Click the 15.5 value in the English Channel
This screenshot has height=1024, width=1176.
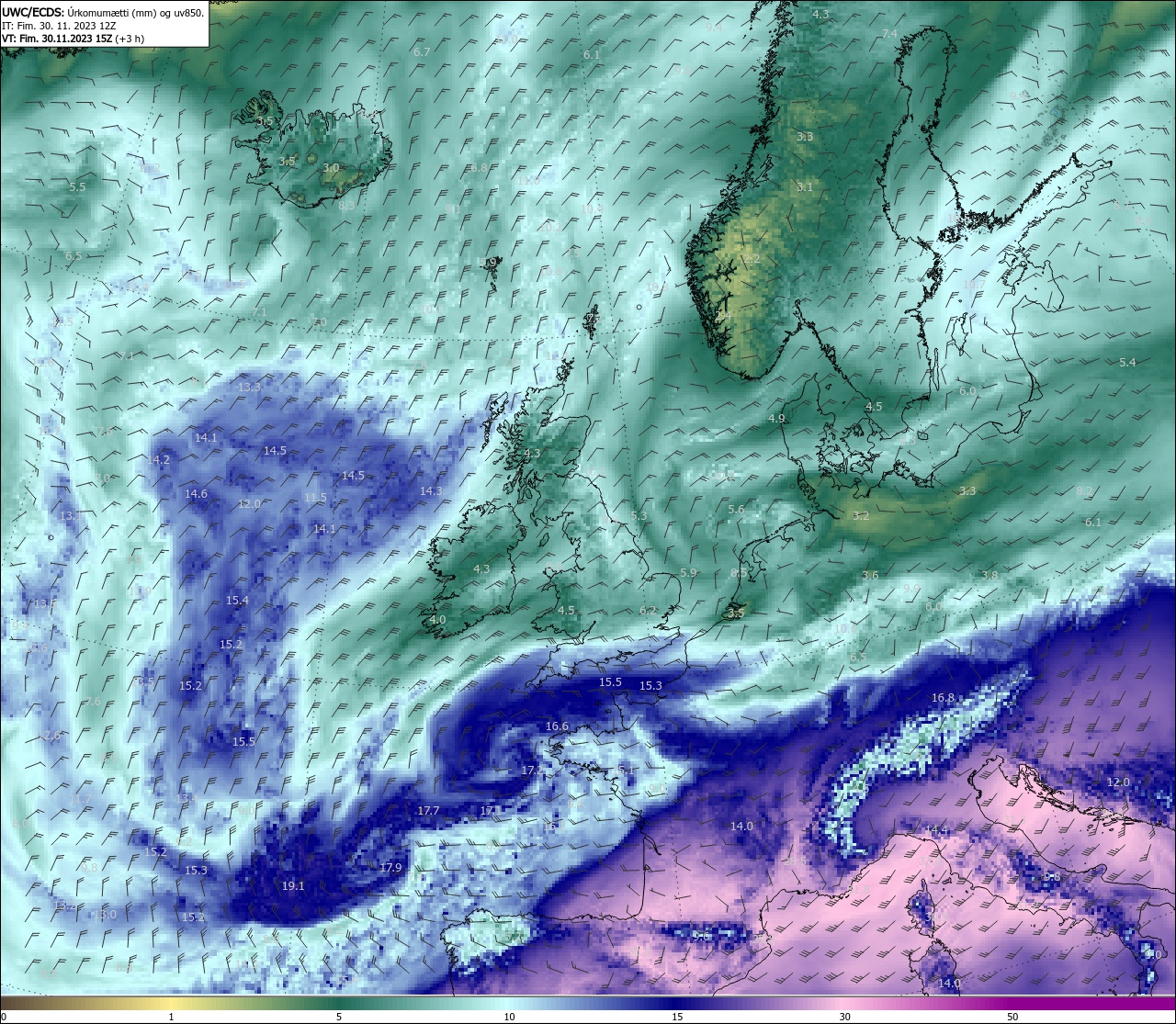click(610, 682)
